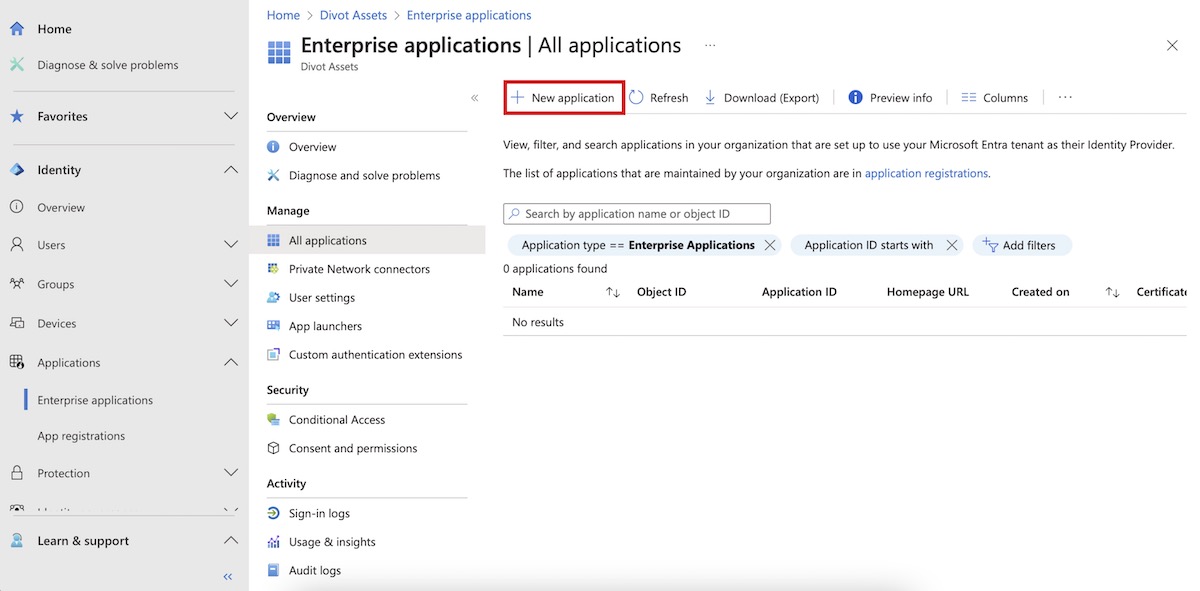Click the application name search field
Screen dimensions: 1200x591
tap(637, 214)
